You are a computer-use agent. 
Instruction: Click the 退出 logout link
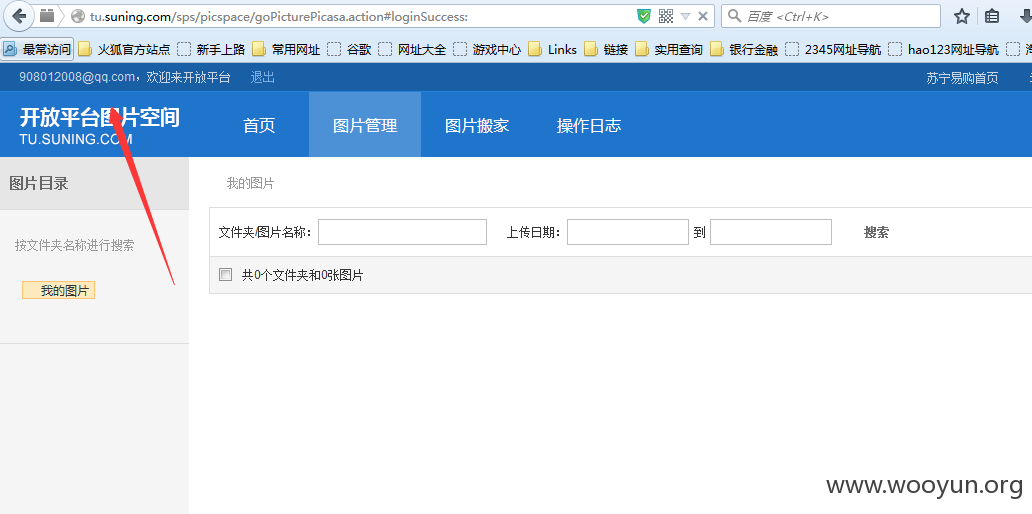tap(263, 78)
